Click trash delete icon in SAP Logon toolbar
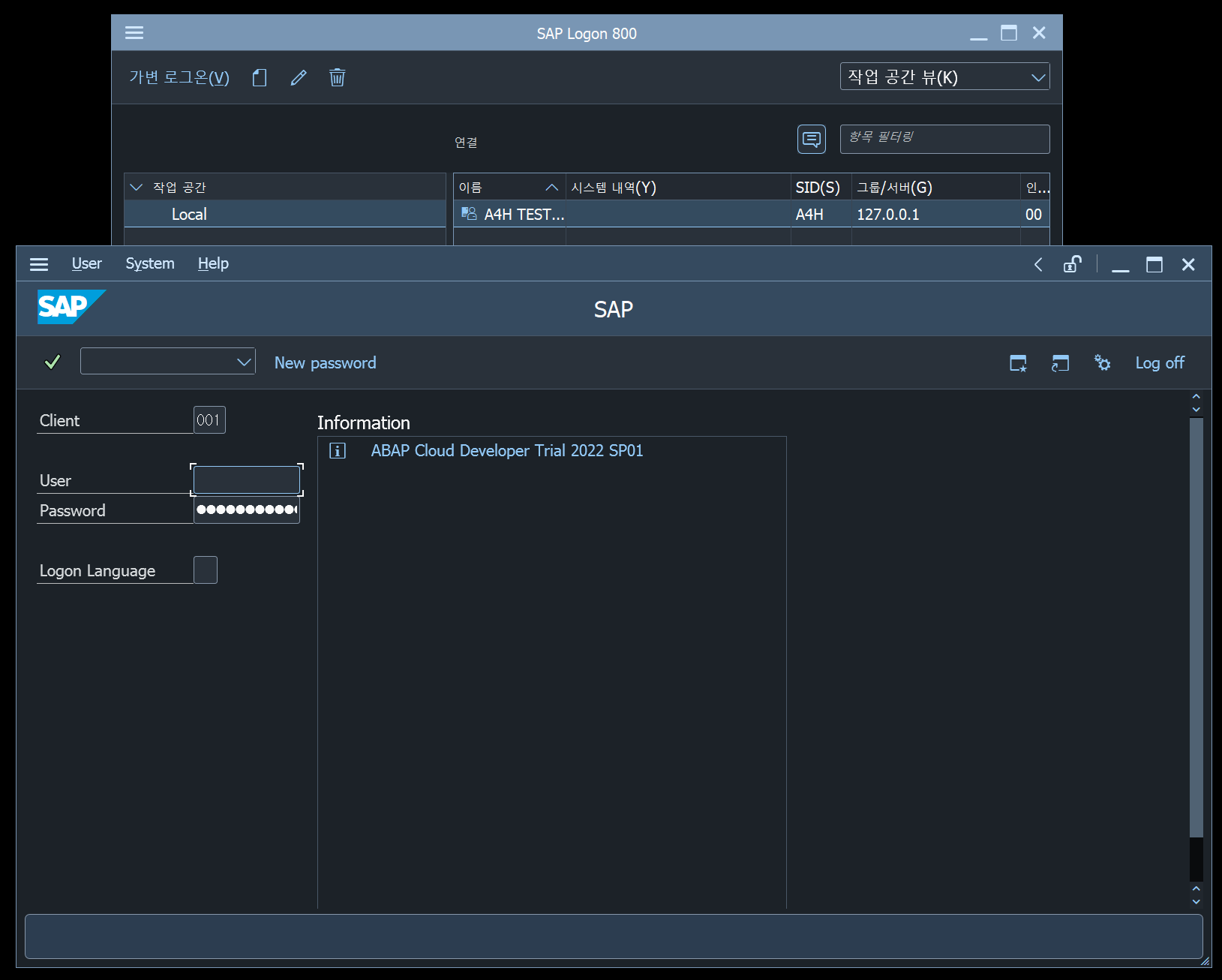Image resolution: width=1222 pixels, height=980 pixels. click(338, 77)
